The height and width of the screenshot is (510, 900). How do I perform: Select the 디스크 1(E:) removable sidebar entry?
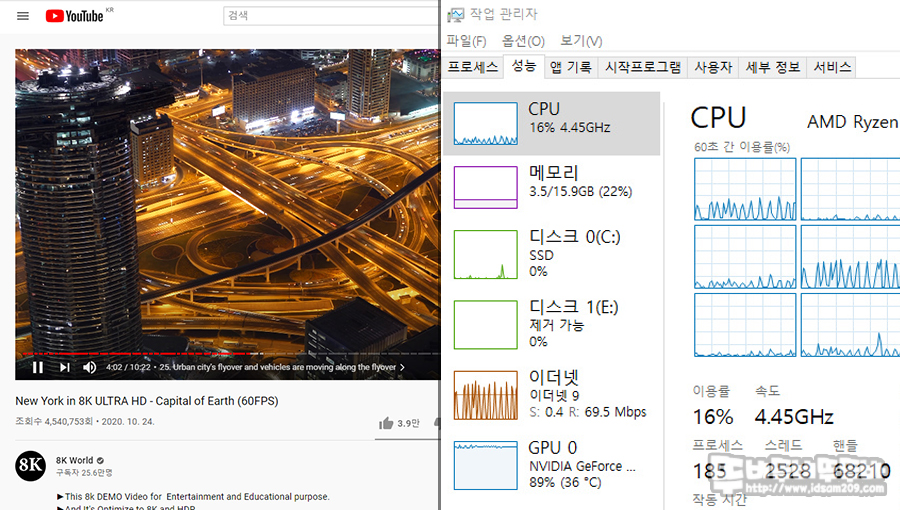[552, 325]
